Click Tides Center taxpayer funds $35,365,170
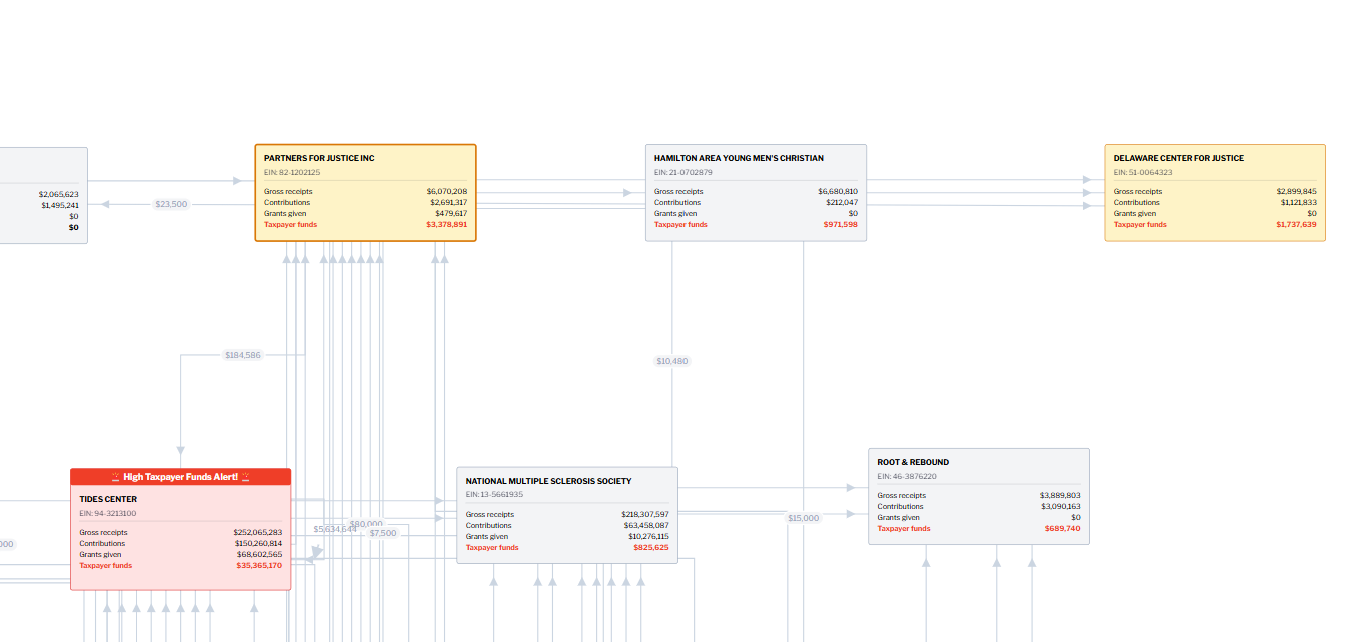1370x642 pixels. [259, 565]
